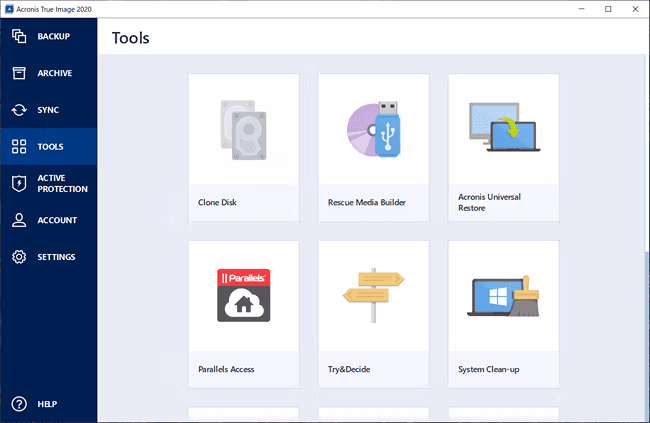Open Acronis Universal Restore label
Viewport: 650px width, 423px height.
point(489,202)
